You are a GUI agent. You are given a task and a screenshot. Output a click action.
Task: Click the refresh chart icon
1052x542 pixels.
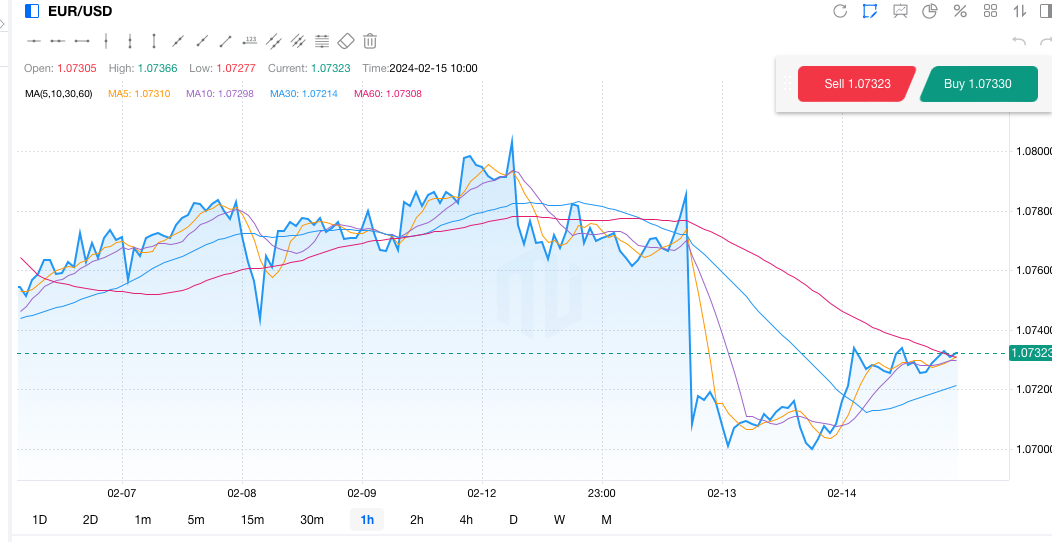[x=840, y=11]
